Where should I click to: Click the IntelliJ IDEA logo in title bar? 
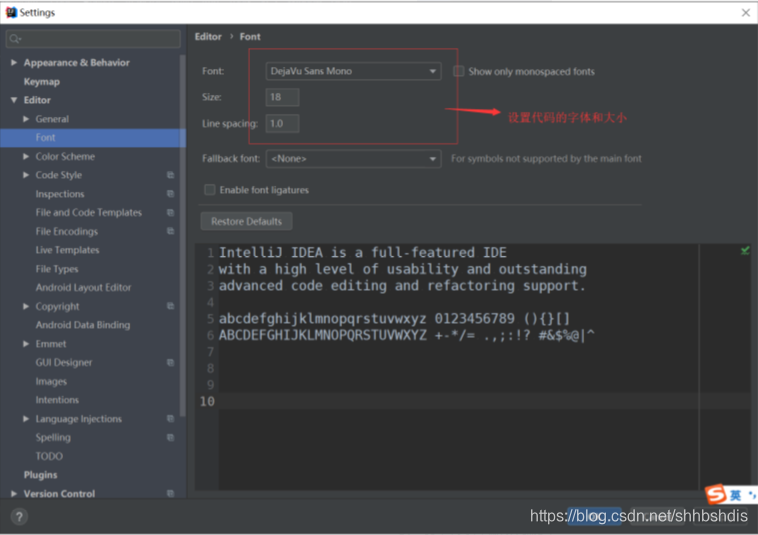pyautogui.click(x=11, y=12)
